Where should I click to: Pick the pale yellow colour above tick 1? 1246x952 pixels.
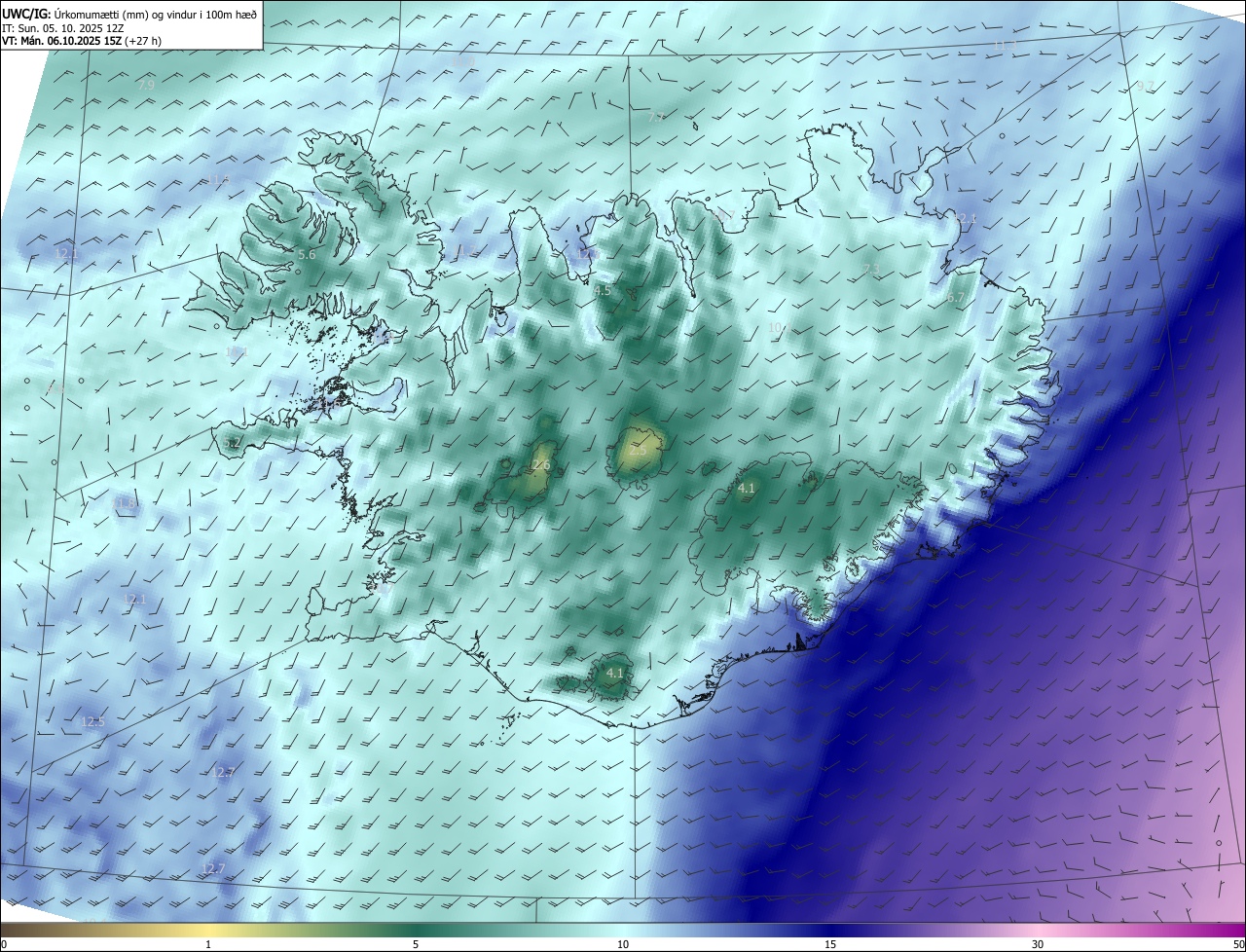(x=208, y=930)
